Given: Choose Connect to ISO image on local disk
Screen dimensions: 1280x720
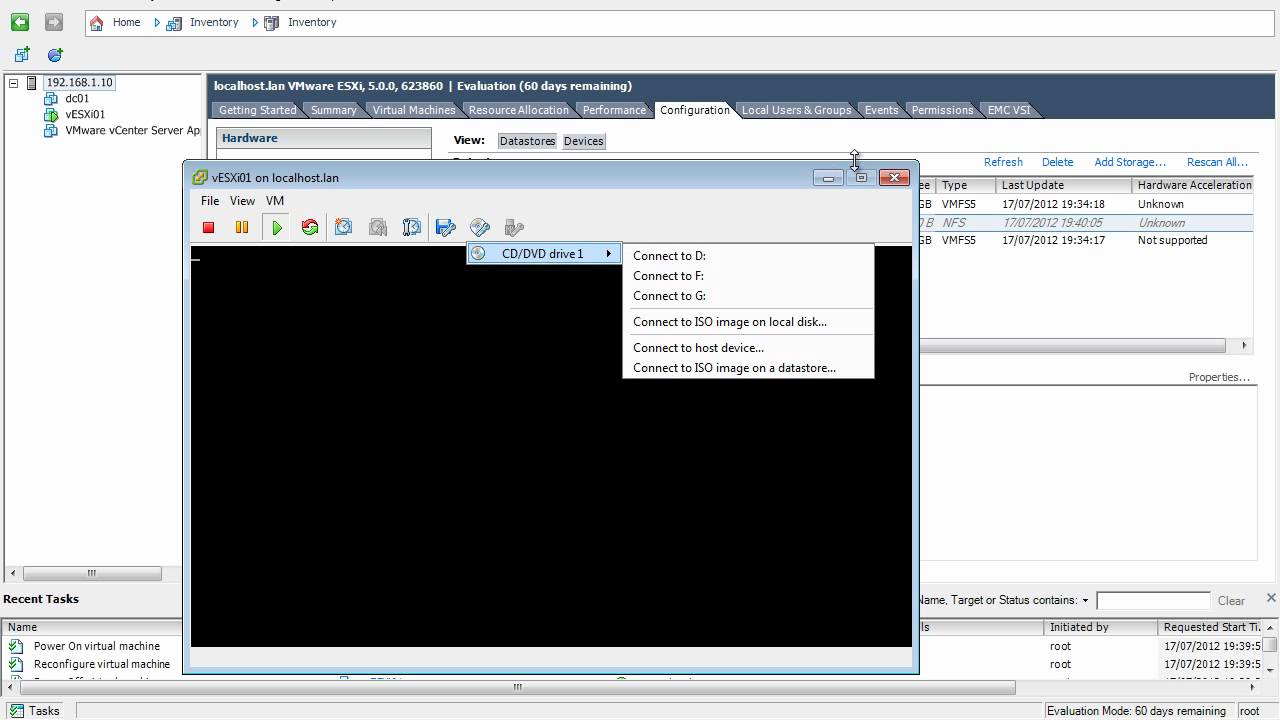Looking at the screenshot, I should click(x=748, y=322).
